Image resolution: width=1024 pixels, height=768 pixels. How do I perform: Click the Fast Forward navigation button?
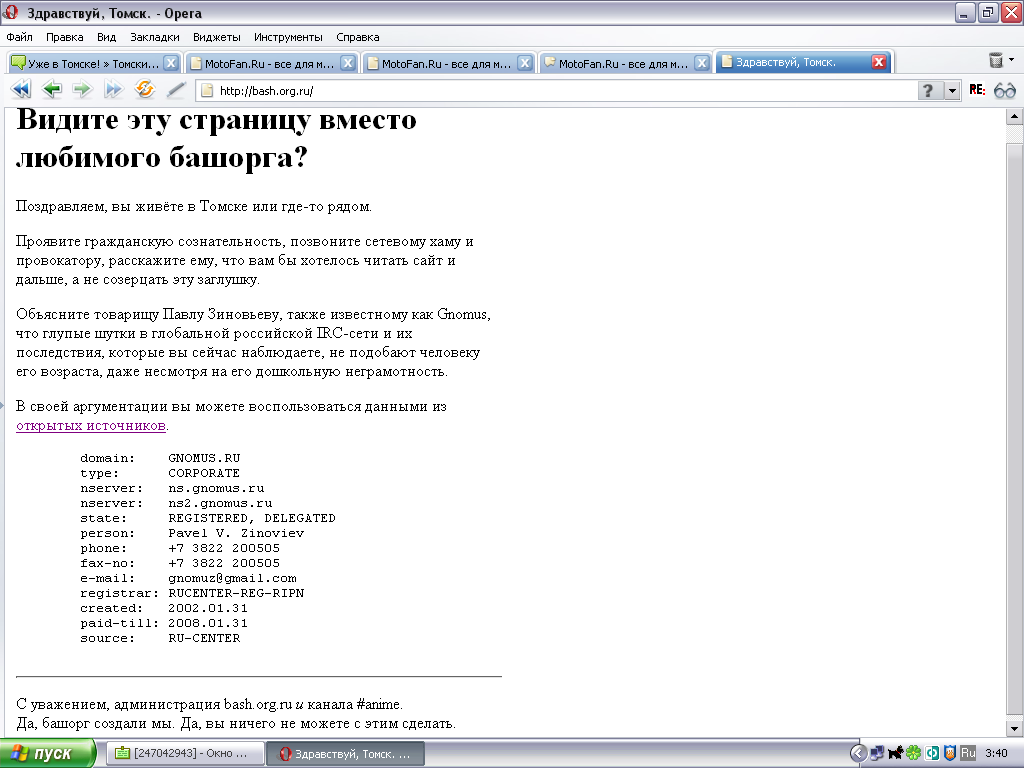click(113, 89)
